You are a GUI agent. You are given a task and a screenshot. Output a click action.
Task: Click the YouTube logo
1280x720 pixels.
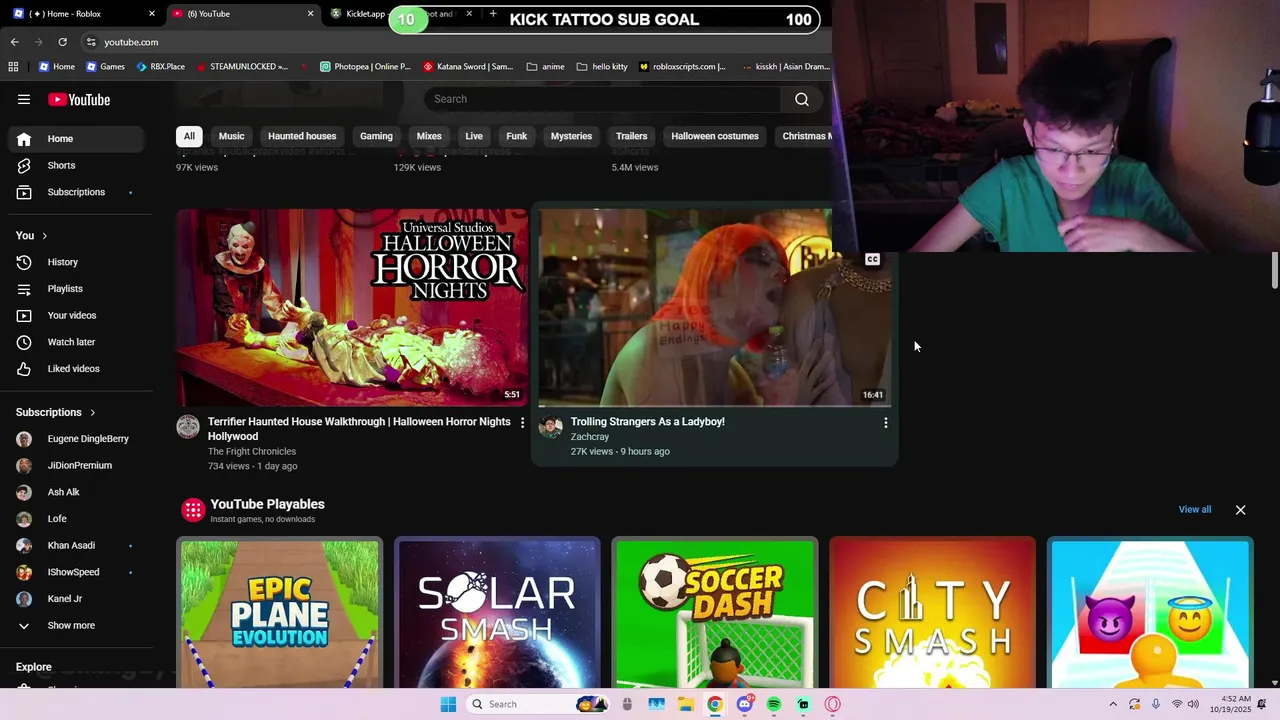coord(79,99)
